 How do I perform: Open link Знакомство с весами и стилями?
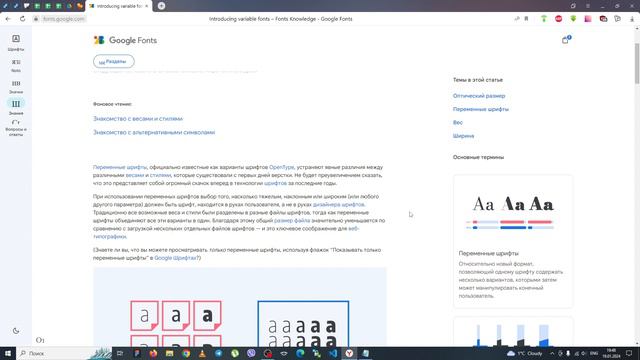click(x=138, y=119)
